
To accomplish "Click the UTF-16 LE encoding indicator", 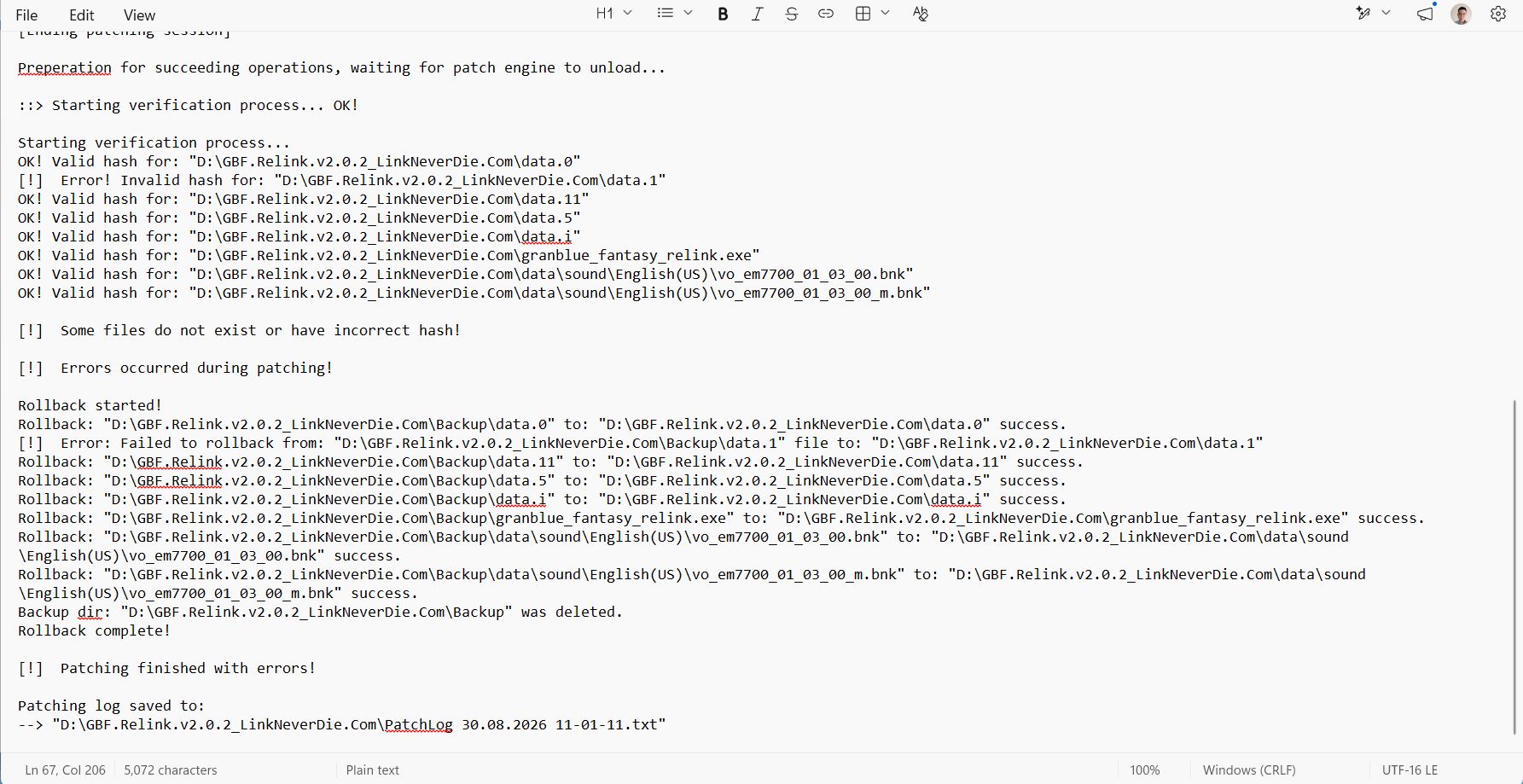I will (1410, 769).
